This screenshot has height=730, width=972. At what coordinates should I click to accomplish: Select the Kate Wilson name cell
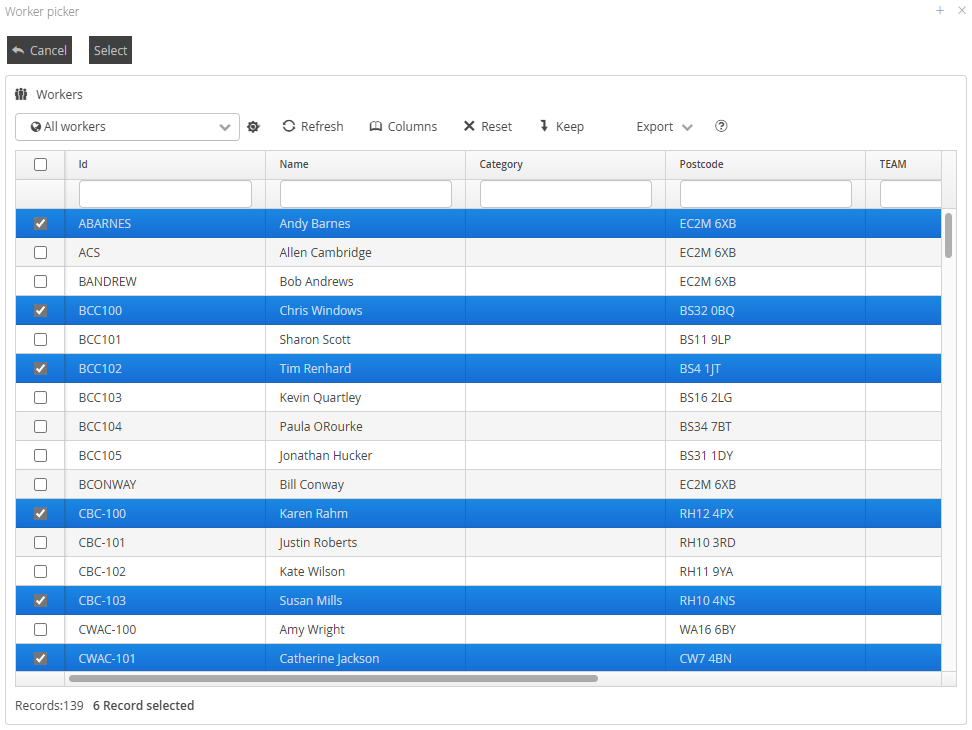coord(365,571)
